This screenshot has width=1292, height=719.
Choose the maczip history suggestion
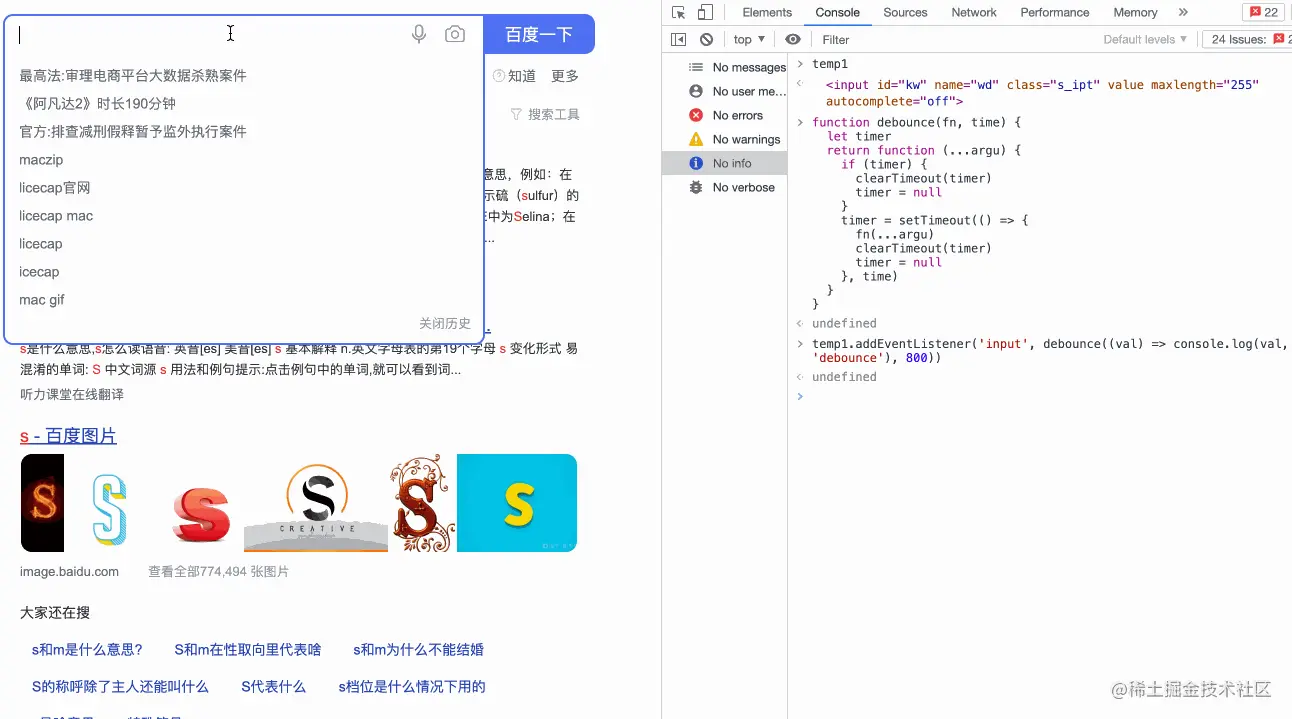click(x=41, y=160)
